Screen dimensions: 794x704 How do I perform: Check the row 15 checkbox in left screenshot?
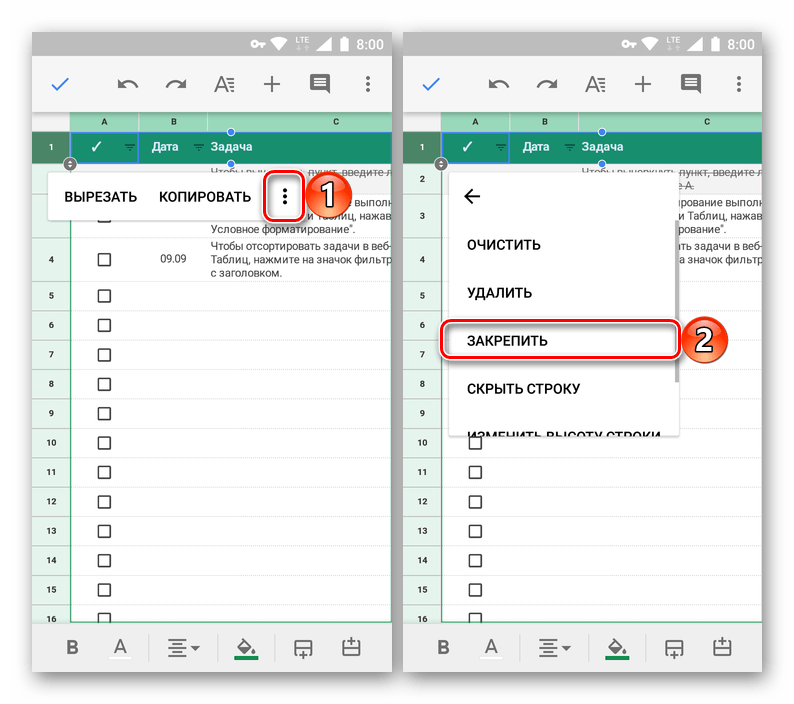pyautogui.click(x=104, y=590)
